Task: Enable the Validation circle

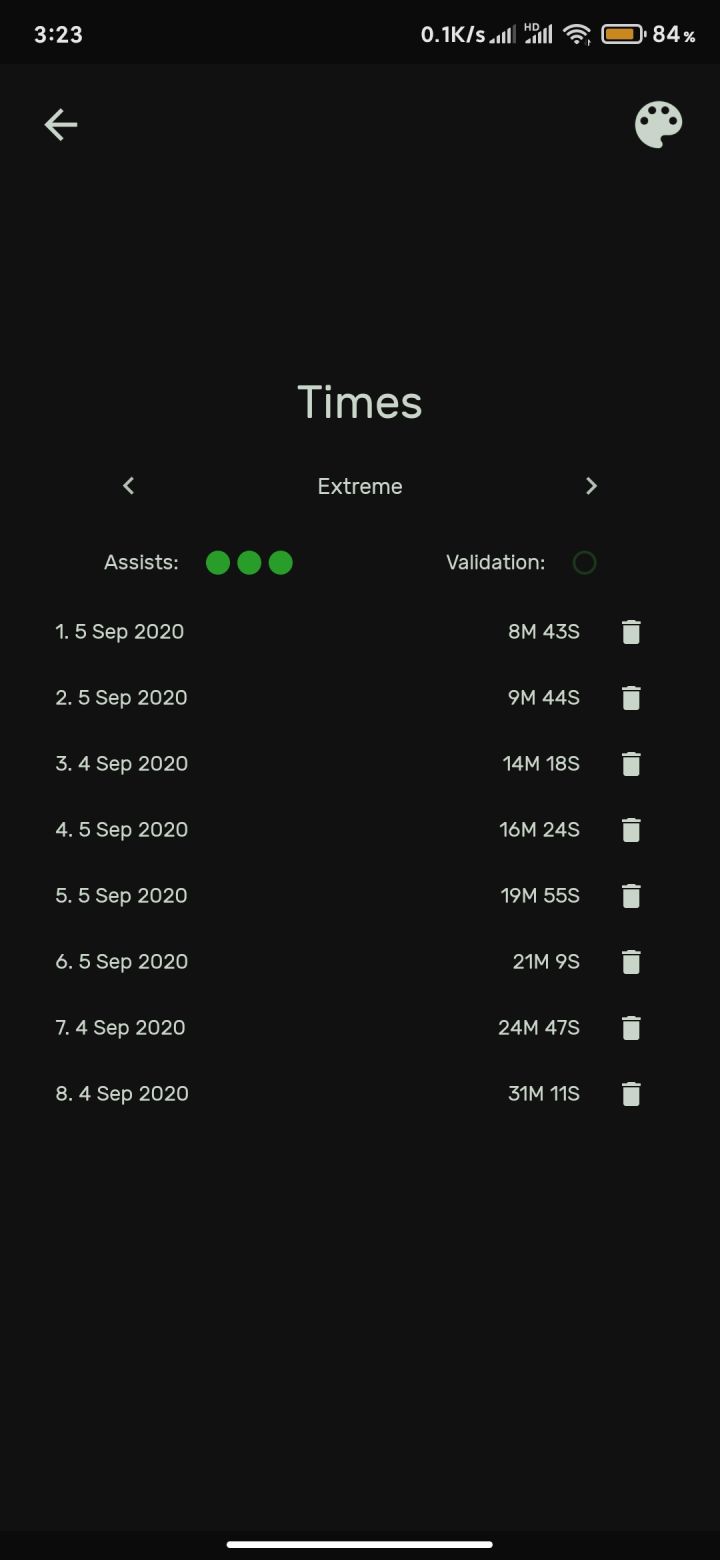Action: 585,563
